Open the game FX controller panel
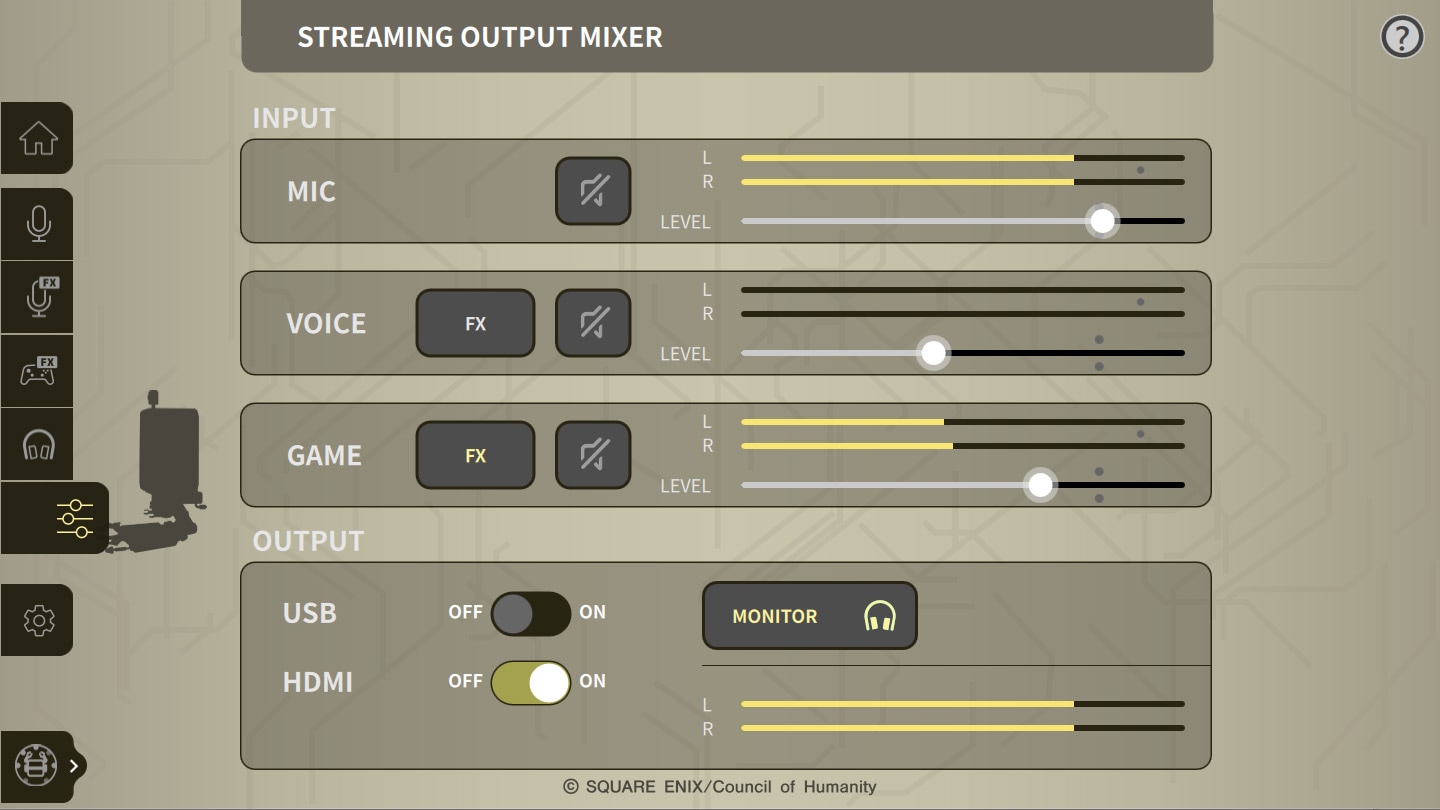The width and height of the screenshot is (1440, 810). click(36, 371)
